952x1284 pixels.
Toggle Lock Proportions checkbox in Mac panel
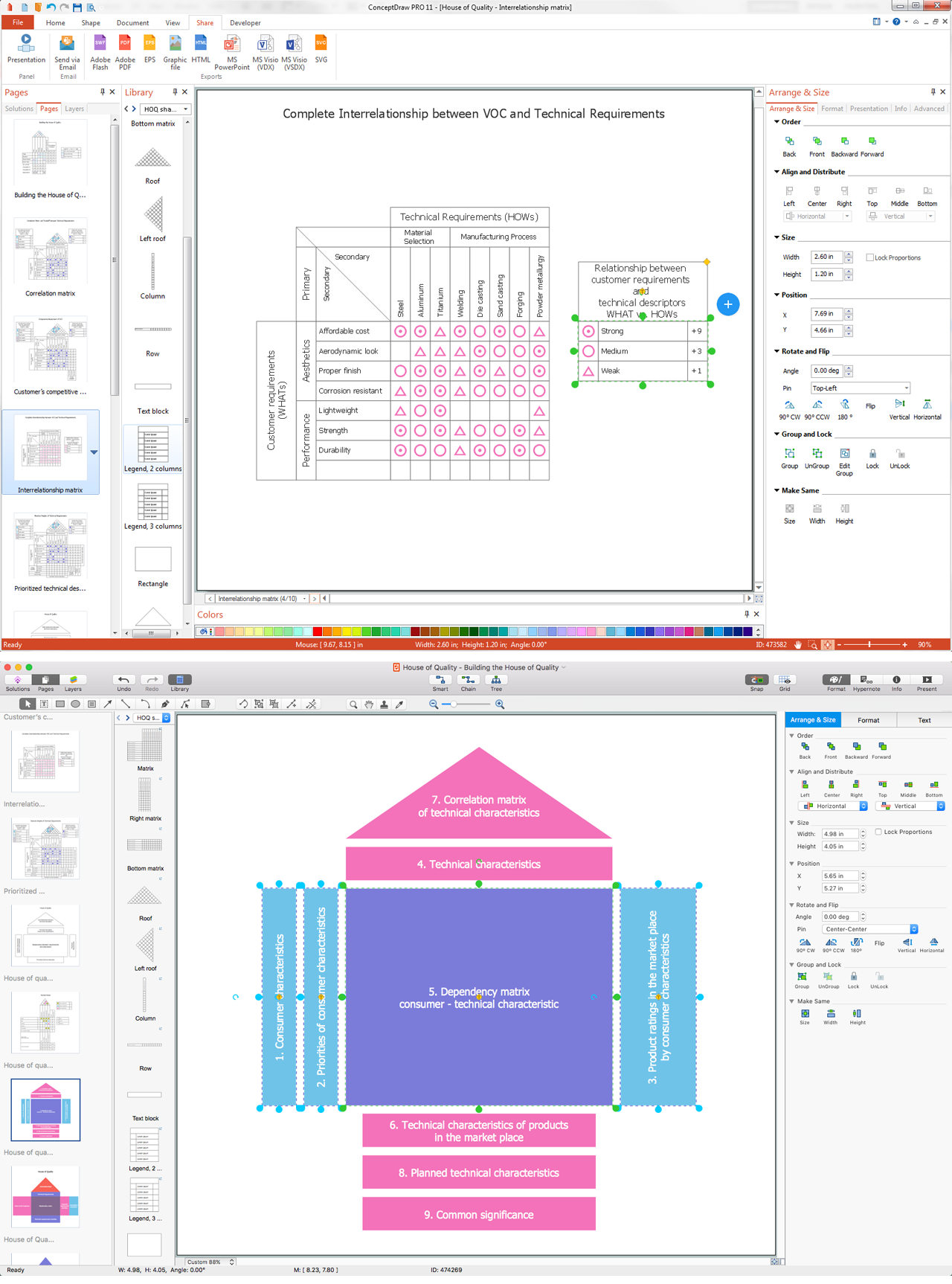pos(878,832)
